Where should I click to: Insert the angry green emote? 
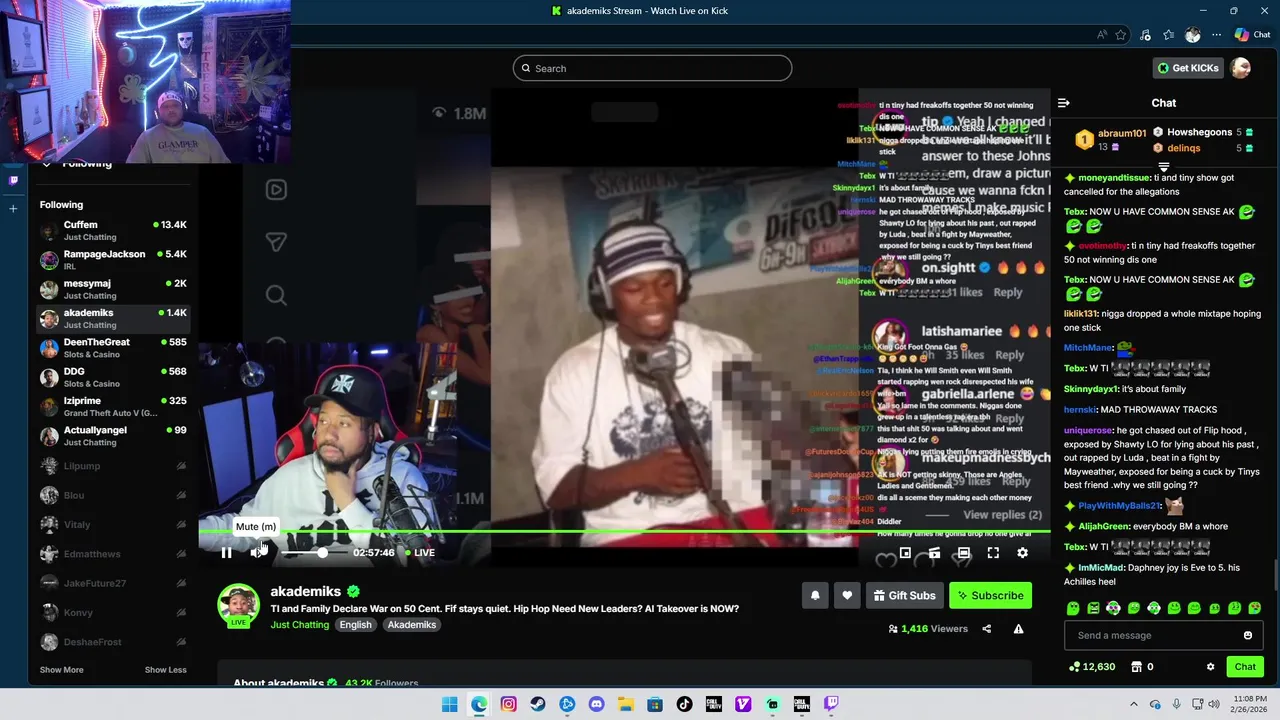coord(1094,607)
